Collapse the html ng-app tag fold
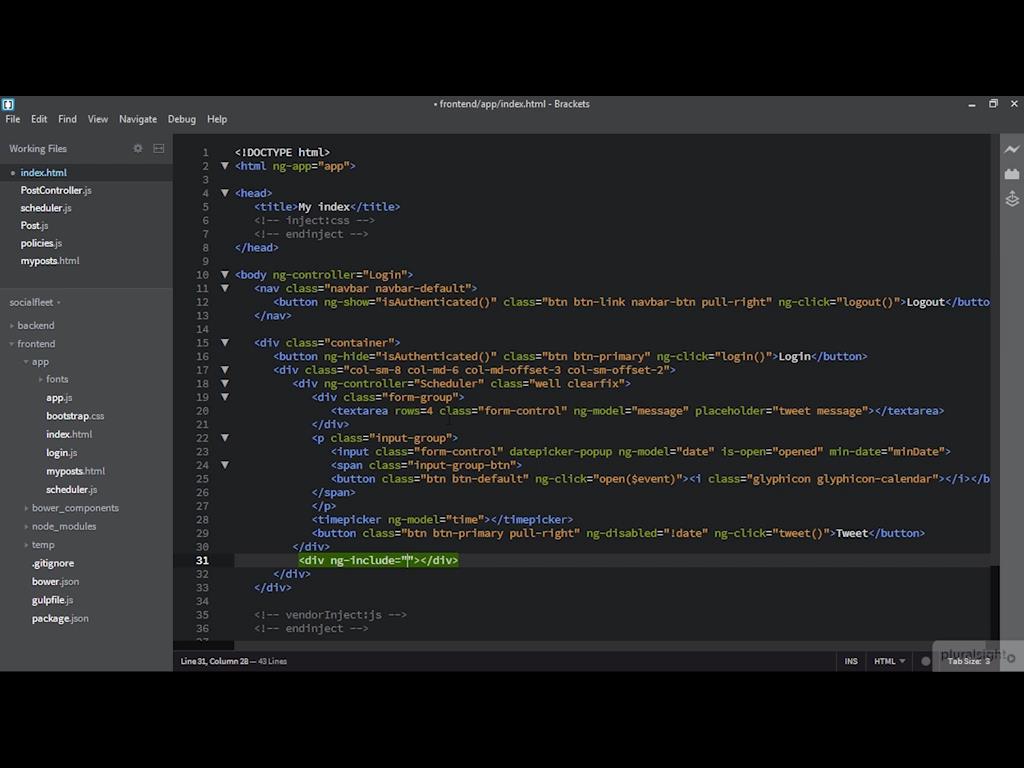 click(x=225, y=166)
